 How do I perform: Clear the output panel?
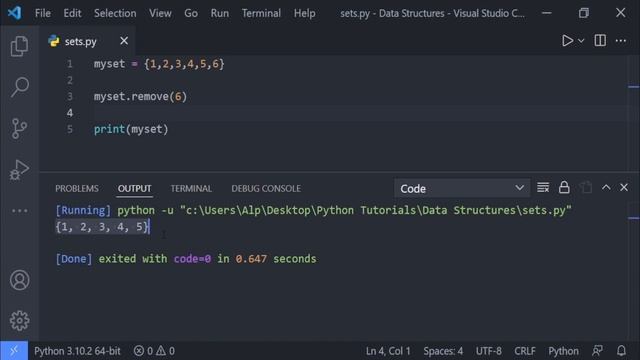tap(543, 188)
